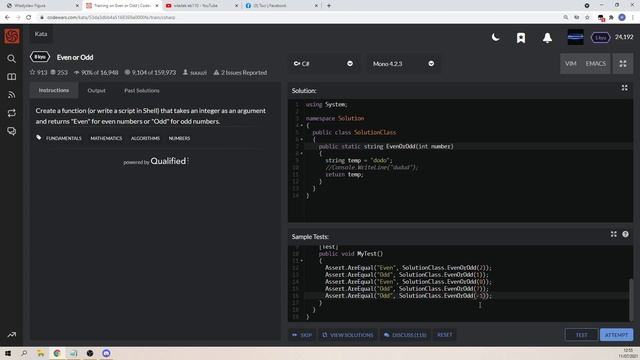Click the 9,104 of 159,973 completions stat

[150, 73]
